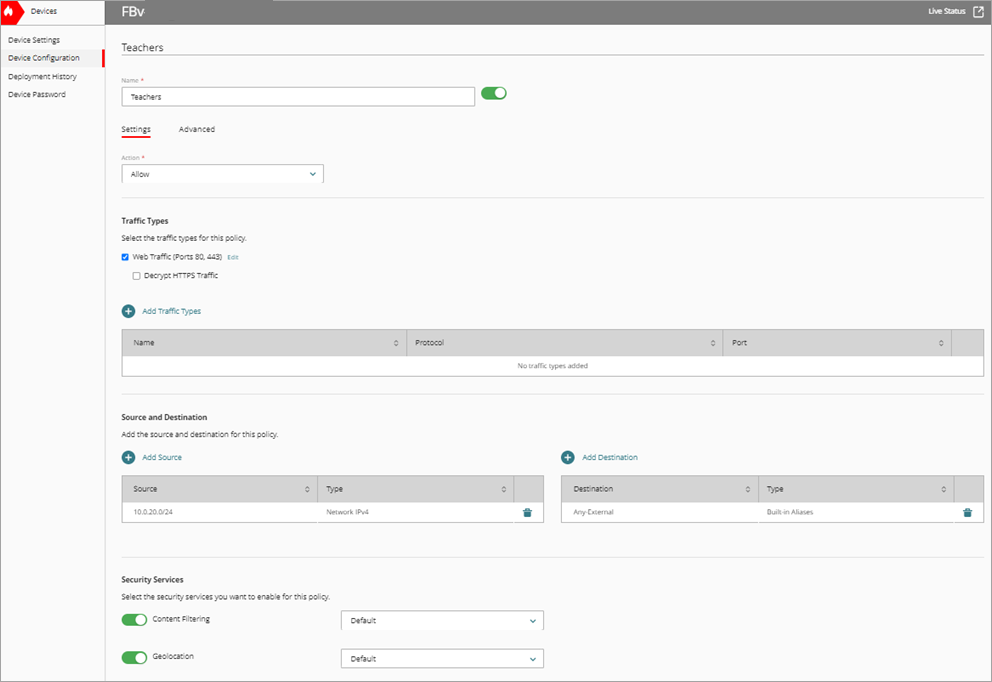Image resolution: width=992 pixels, height=682 pixels.
Task: Check the Decrypt HTTPS Traffic checkbox
Action: coord(136,275)
